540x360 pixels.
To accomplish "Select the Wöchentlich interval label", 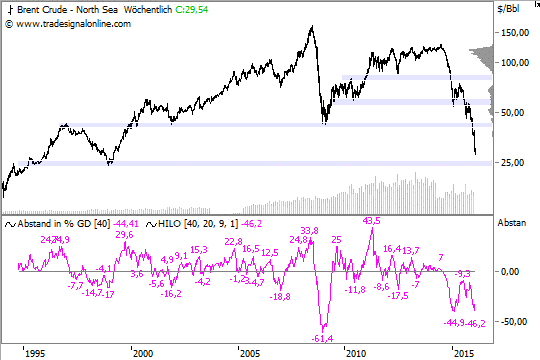I will coord(148,10).
